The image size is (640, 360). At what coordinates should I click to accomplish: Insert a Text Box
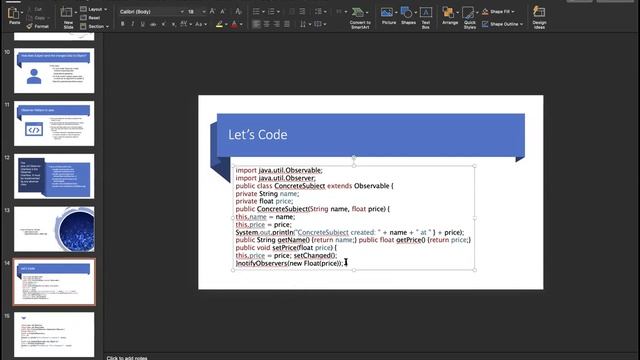[x=426, y=18]
